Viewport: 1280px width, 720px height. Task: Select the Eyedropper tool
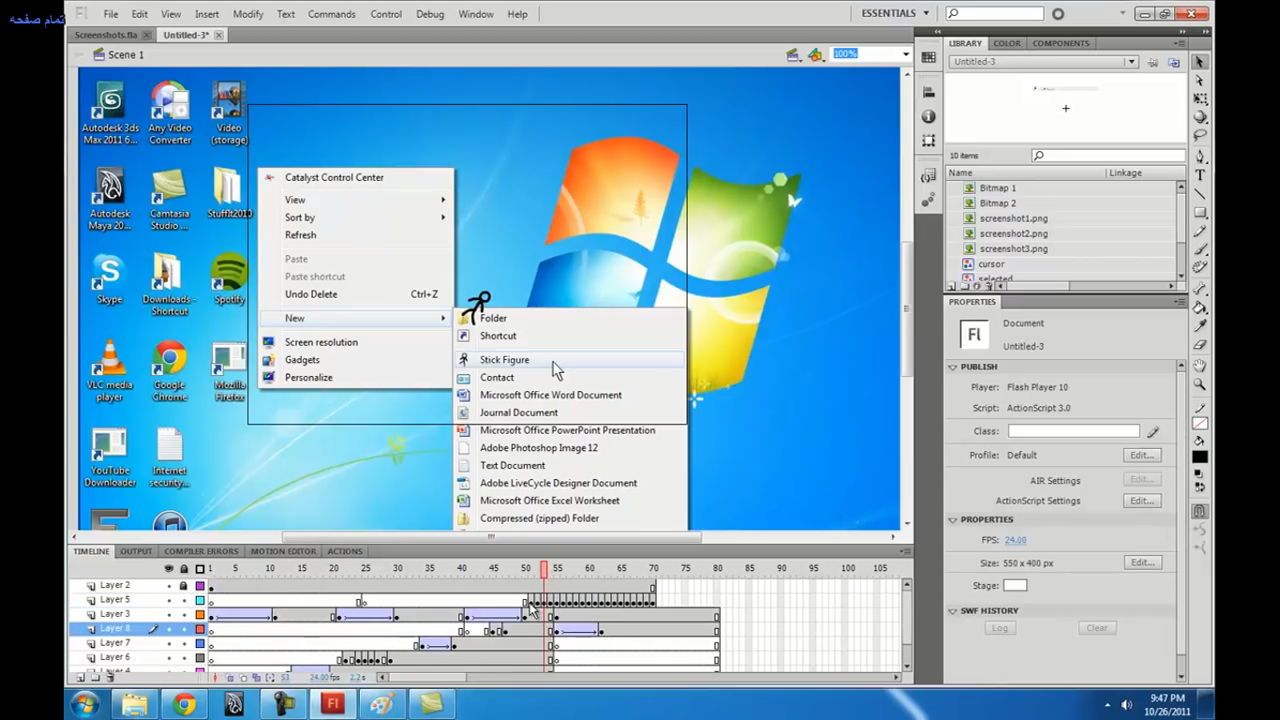pos(1200,325)
